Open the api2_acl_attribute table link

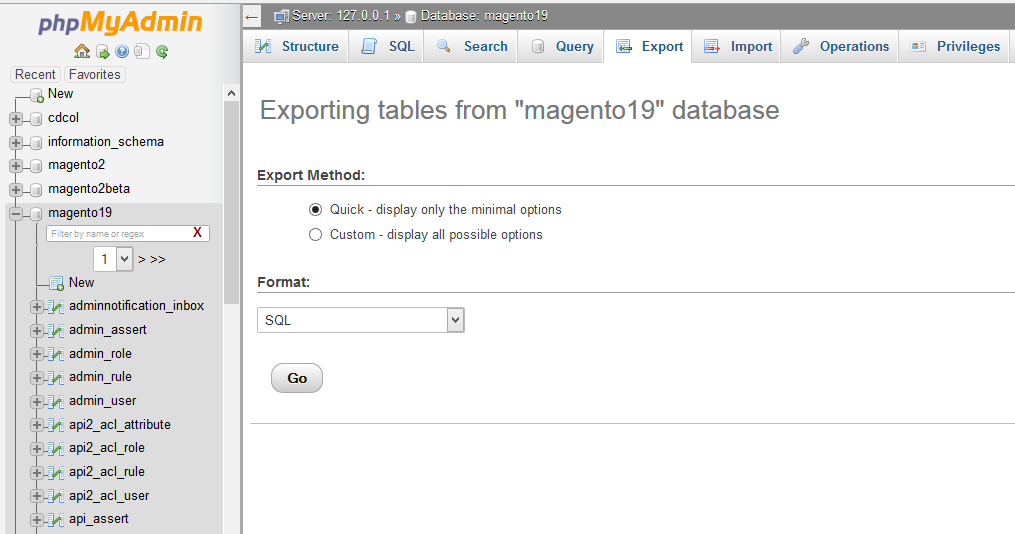pos(120,425)
